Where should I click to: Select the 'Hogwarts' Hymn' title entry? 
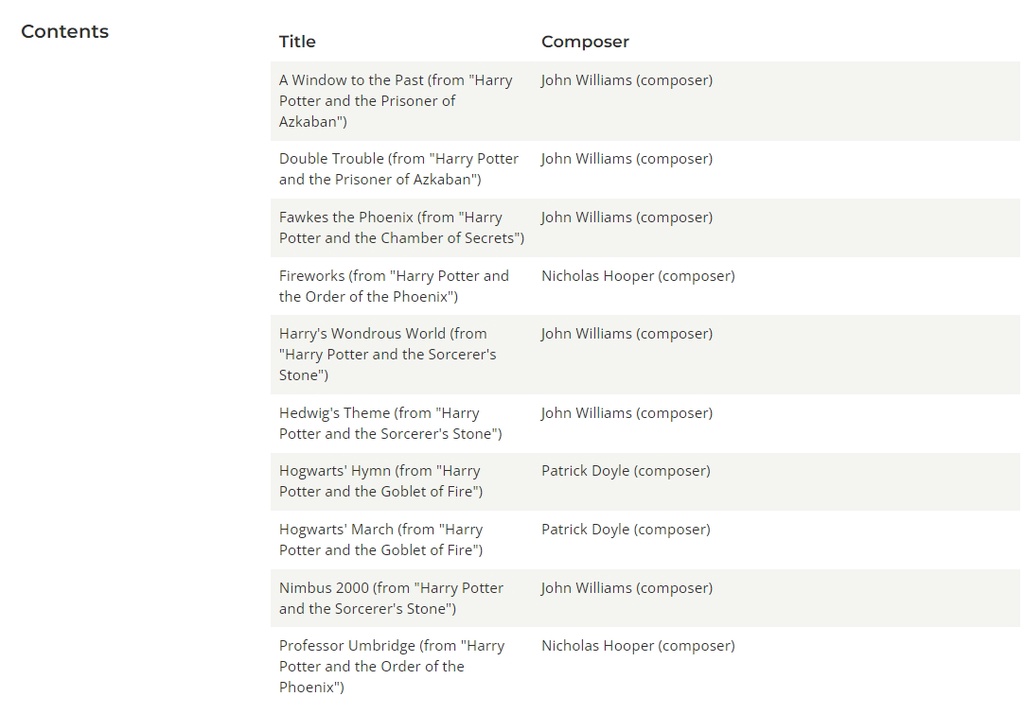click(381, 481)
